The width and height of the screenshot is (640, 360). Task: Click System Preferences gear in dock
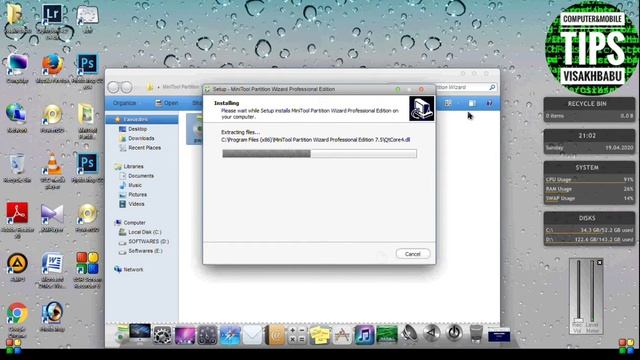tap(162, 335)
